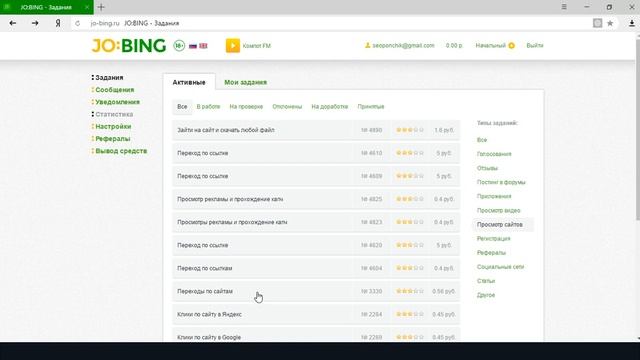Open the seoponchik@gmail.com profile link
Image resolution: width=640 pixels, height=360 pixels.
[x=403, y=45]
